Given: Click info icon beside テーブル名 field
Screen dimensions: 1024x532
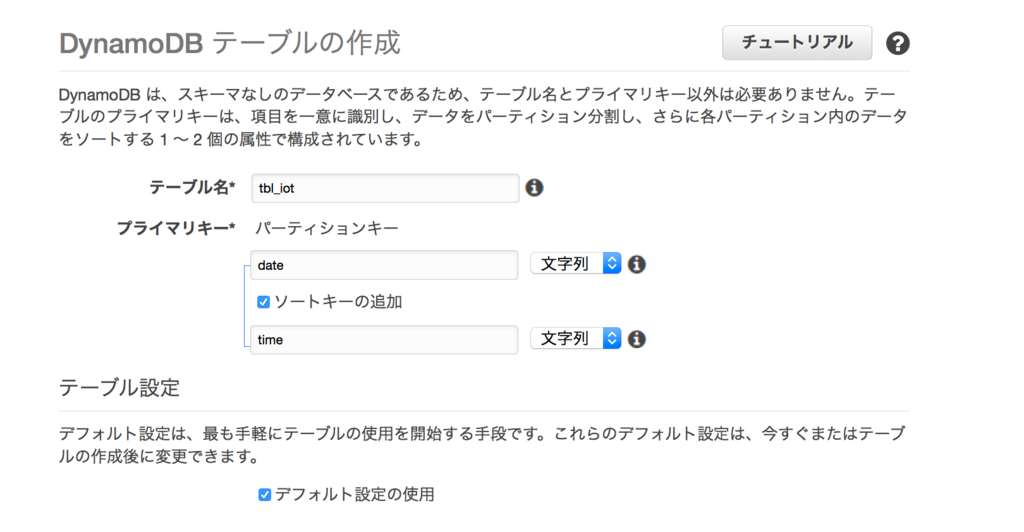Looking at the screenshot, I should [534, 188].
